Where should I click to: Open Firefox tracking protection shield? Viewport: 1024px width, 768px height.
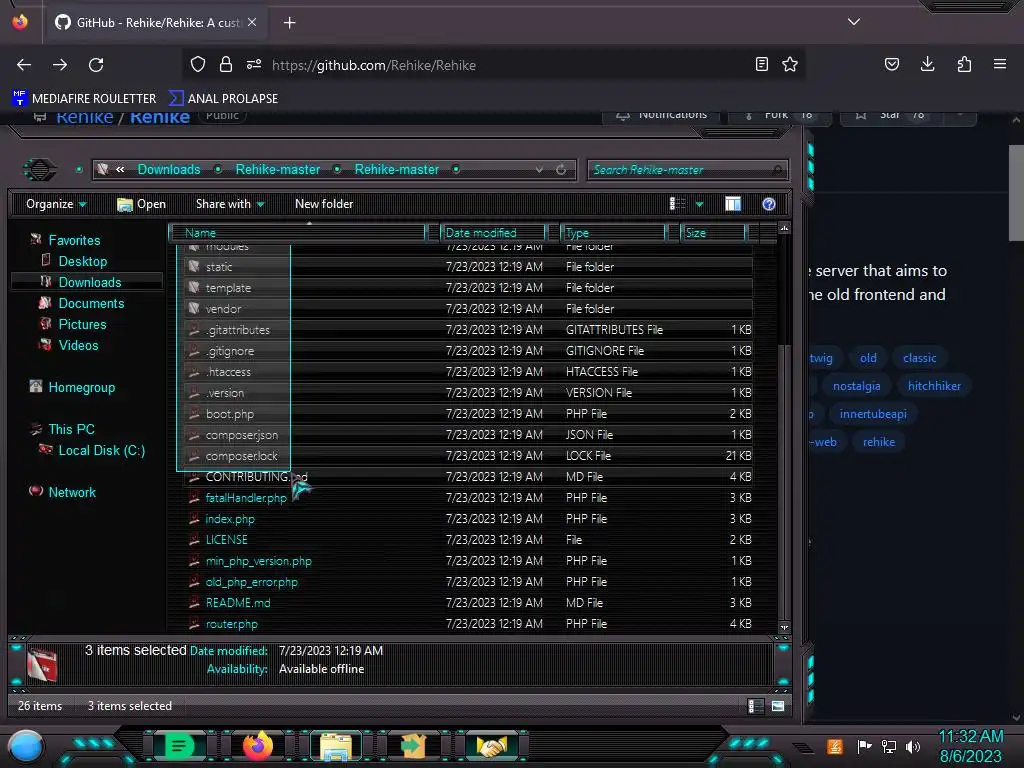pos(198,64)
